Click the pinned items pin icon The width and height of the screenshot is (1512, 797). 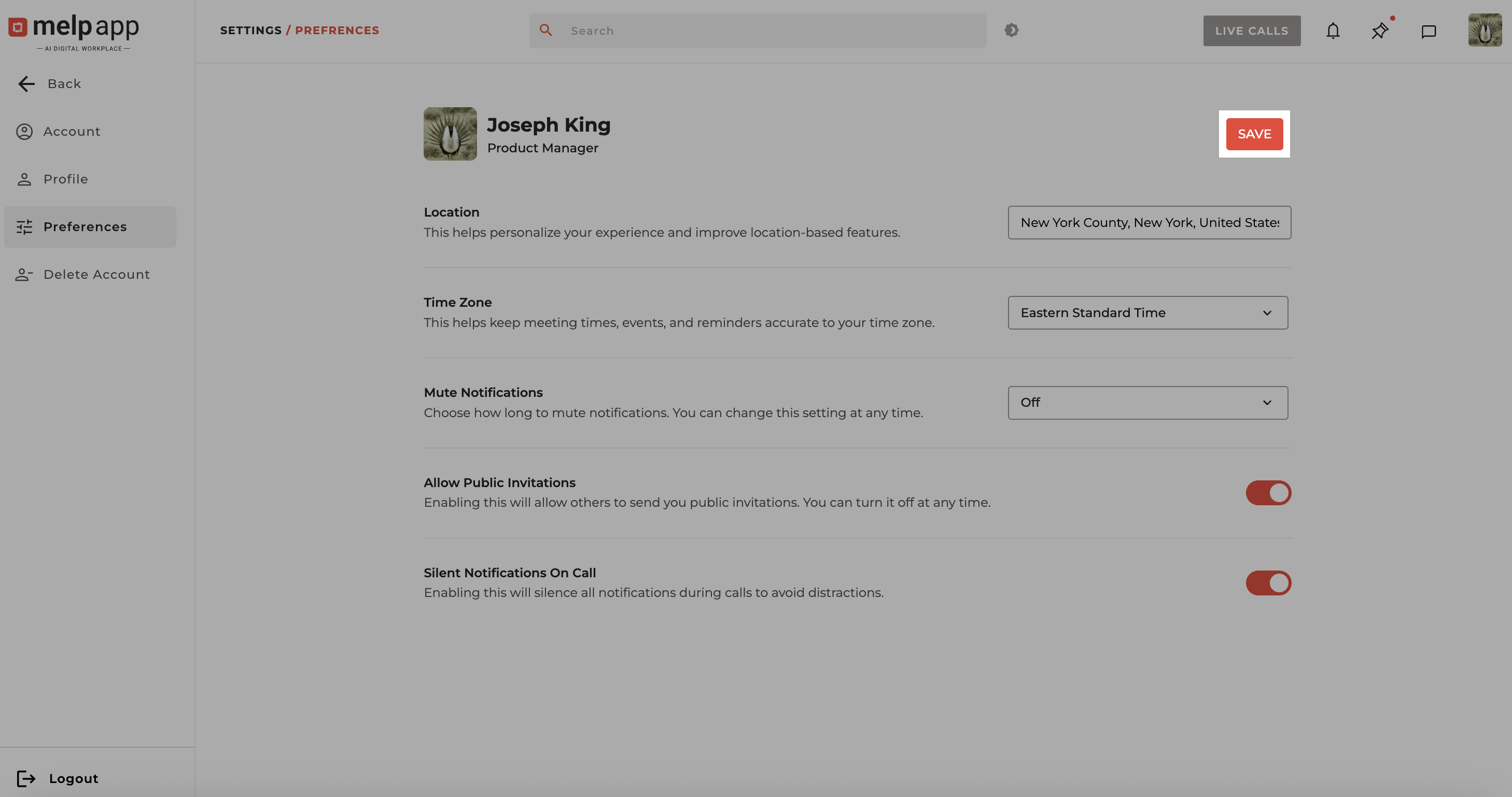1379,31
